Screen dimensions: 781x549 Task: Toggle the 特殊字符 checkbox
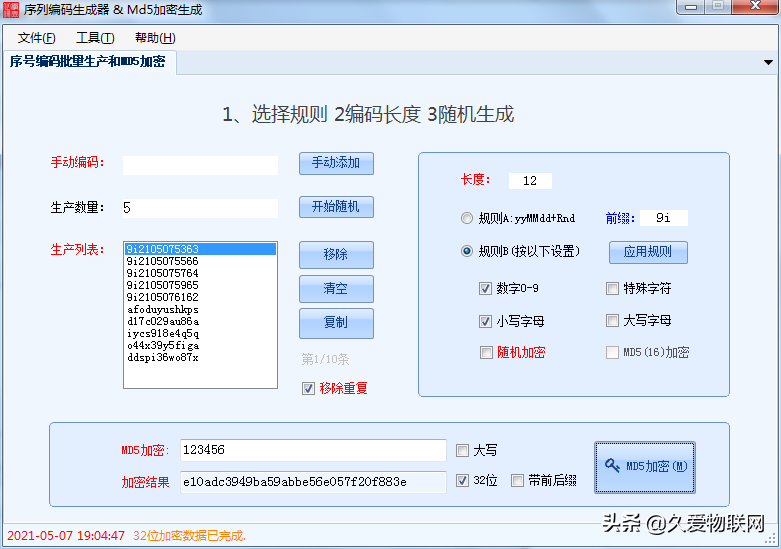pos(612,288)
